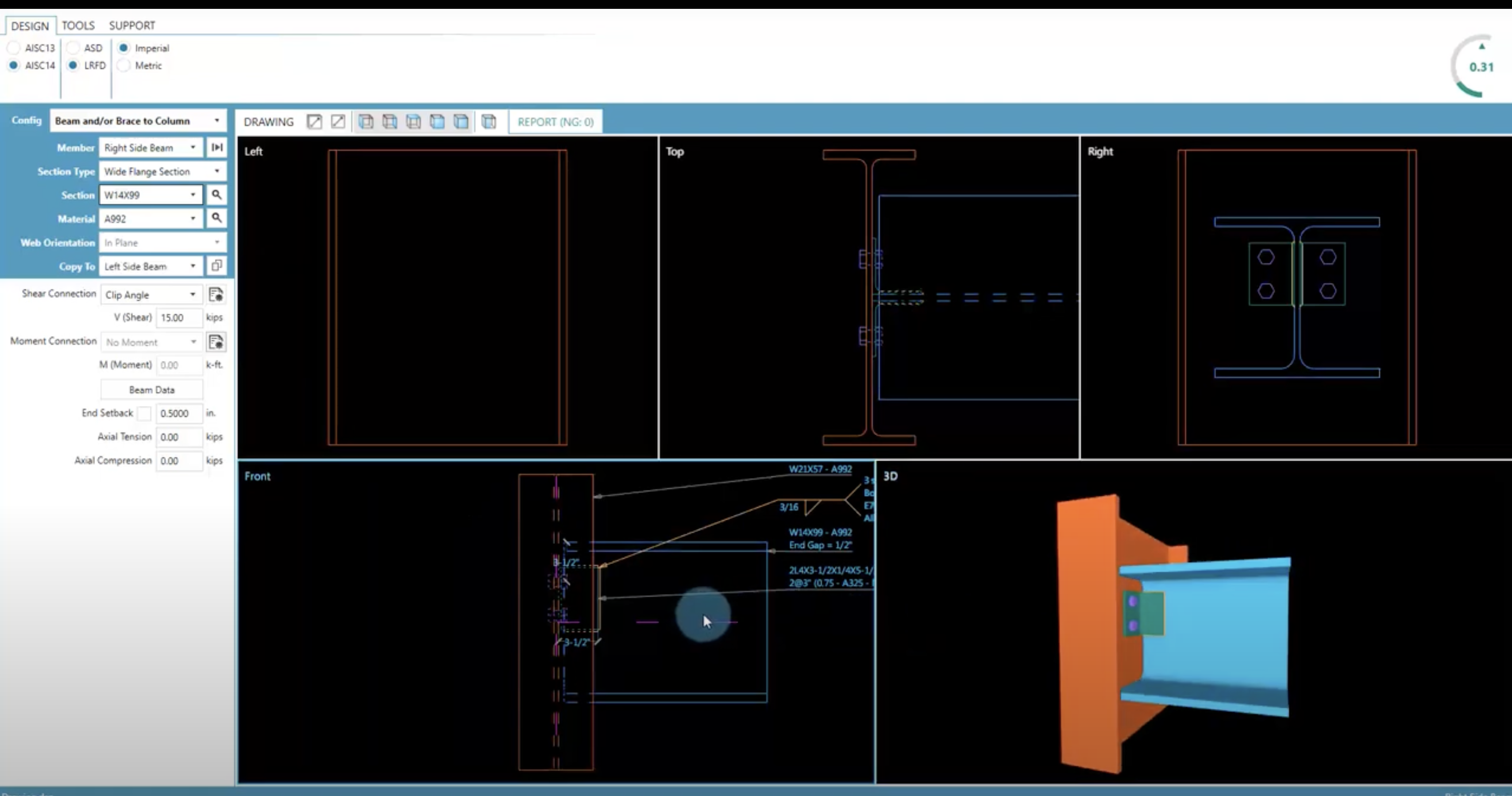
Task: Open the Config dropdown
Action: pos(137,120)
